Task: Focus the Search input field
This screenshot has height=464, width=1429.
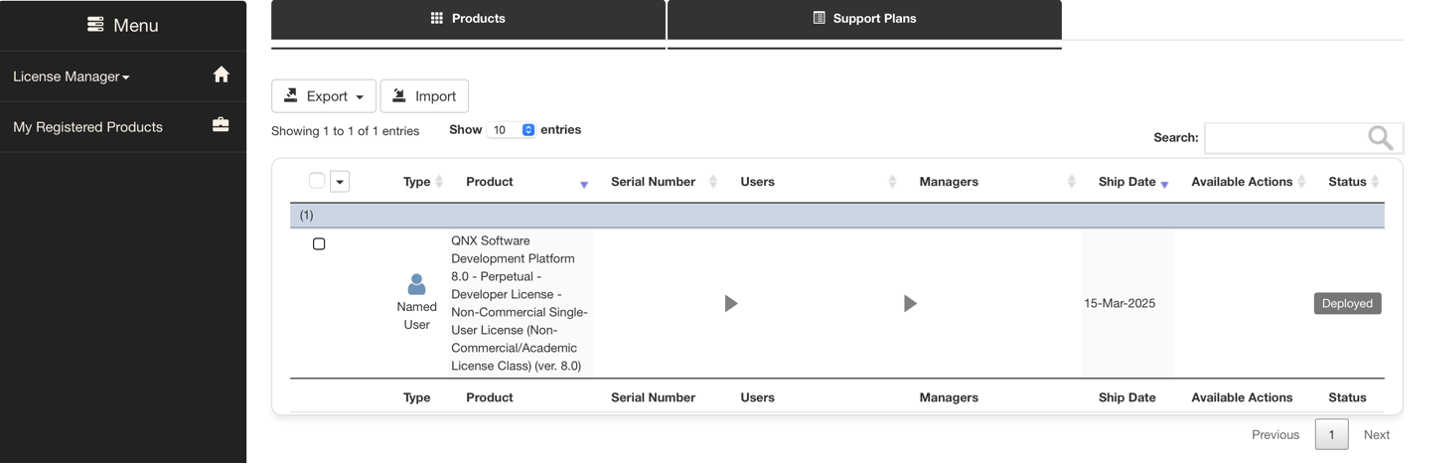Action: coord(1303,138)
